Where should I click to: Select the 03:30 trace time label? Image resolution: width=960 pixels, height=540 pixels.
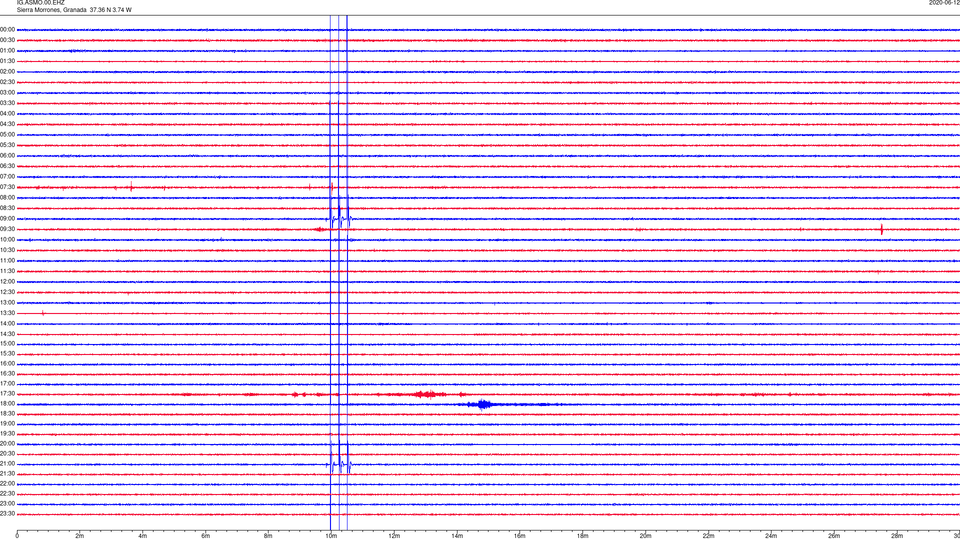point(7,103)
